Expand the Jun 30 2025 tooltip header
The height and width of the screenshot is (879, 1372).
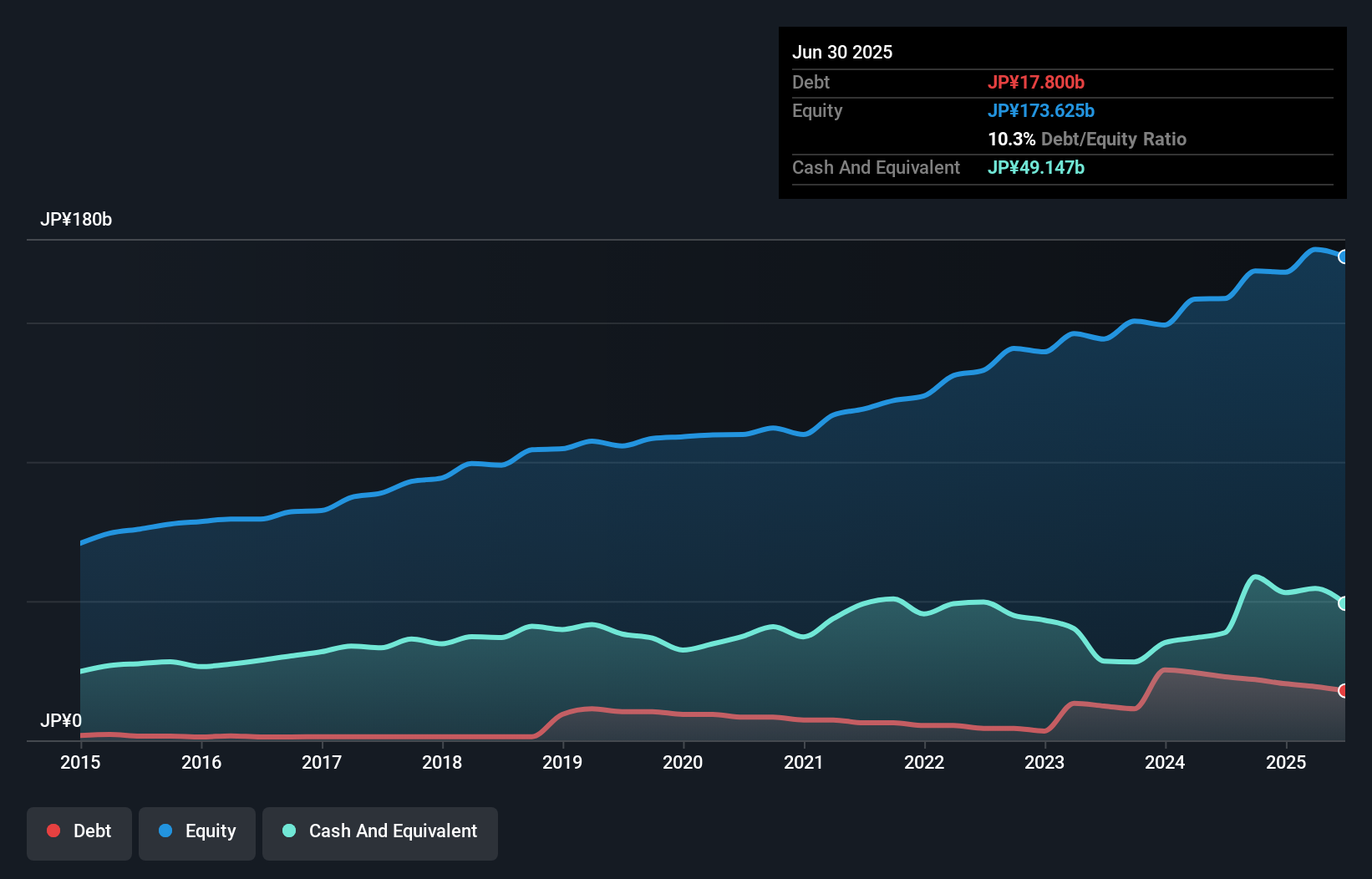tap(842, 52)
